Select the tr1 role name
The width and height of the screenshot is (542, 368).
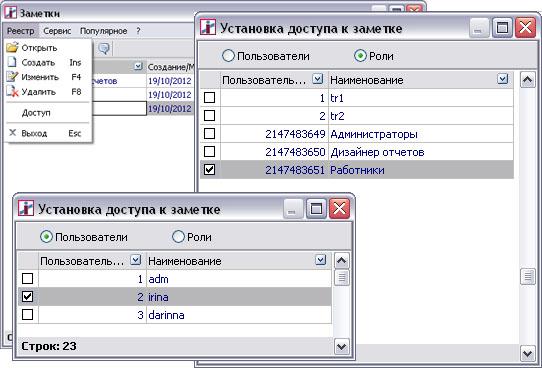(337, 98)
